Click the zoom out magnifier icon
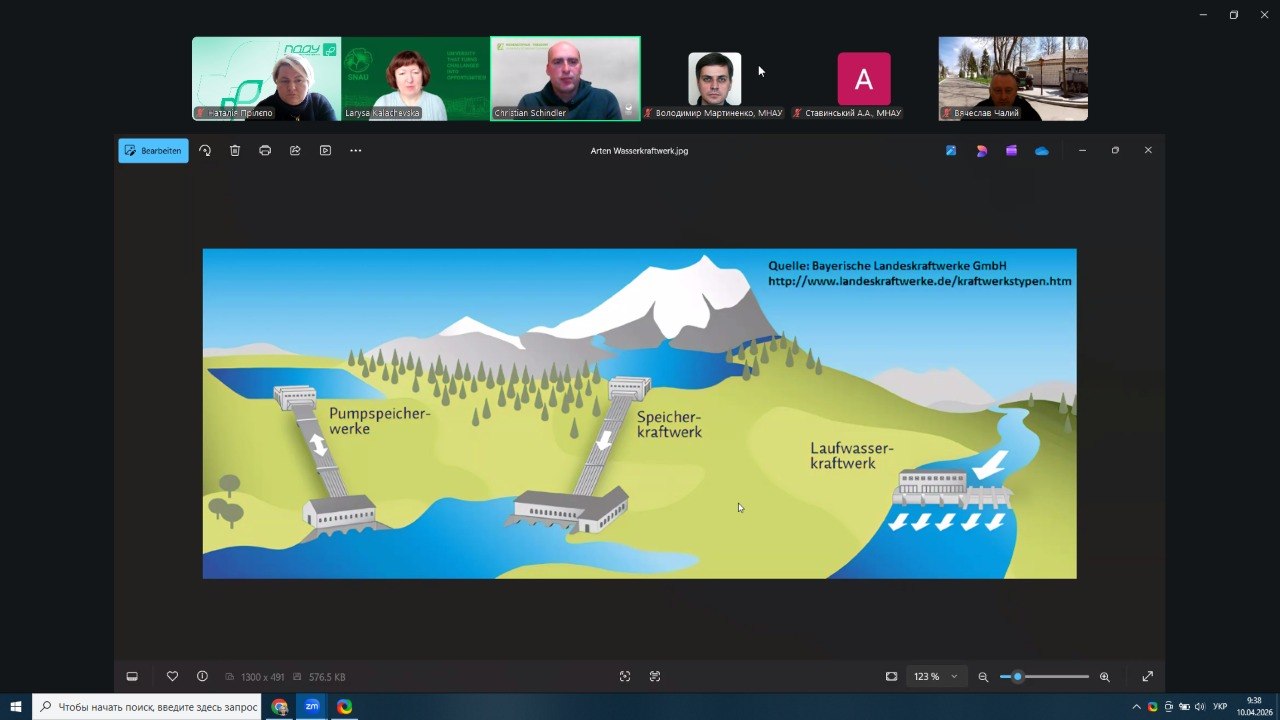 pos(983,677)
